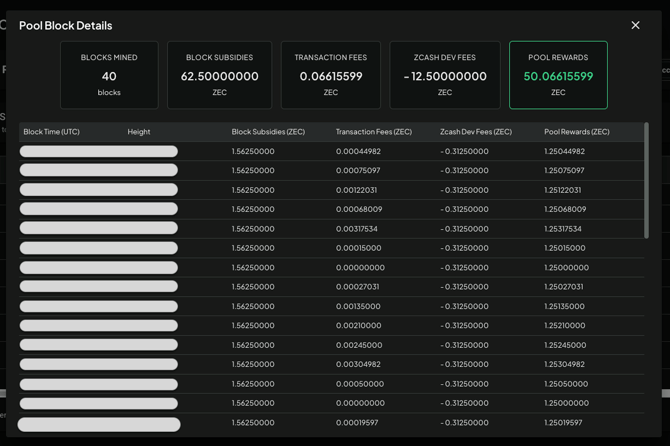This screenshot has width=670, height=446.
Task: Click transaction fee 0.00075097
Action: (x=358, y=170)
